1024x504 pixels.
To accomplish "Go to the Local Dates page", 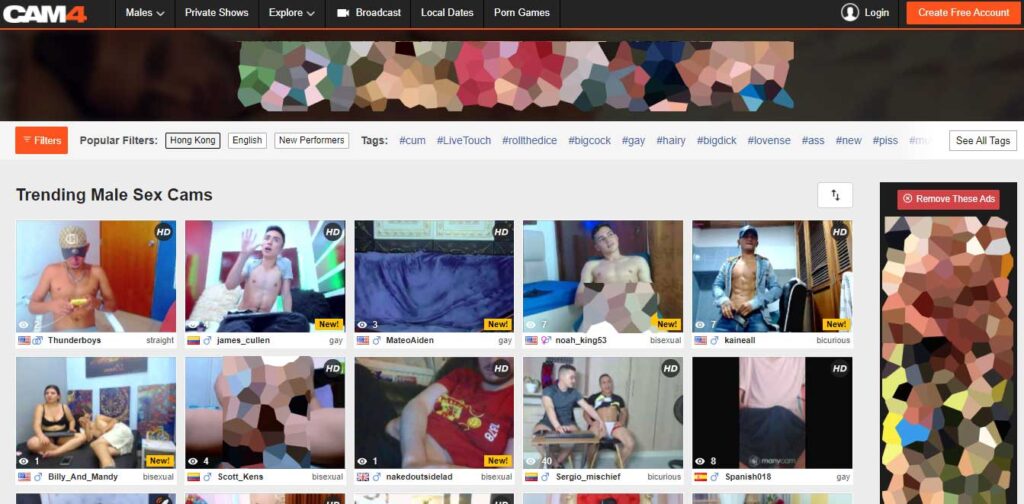I will [447, 13].
